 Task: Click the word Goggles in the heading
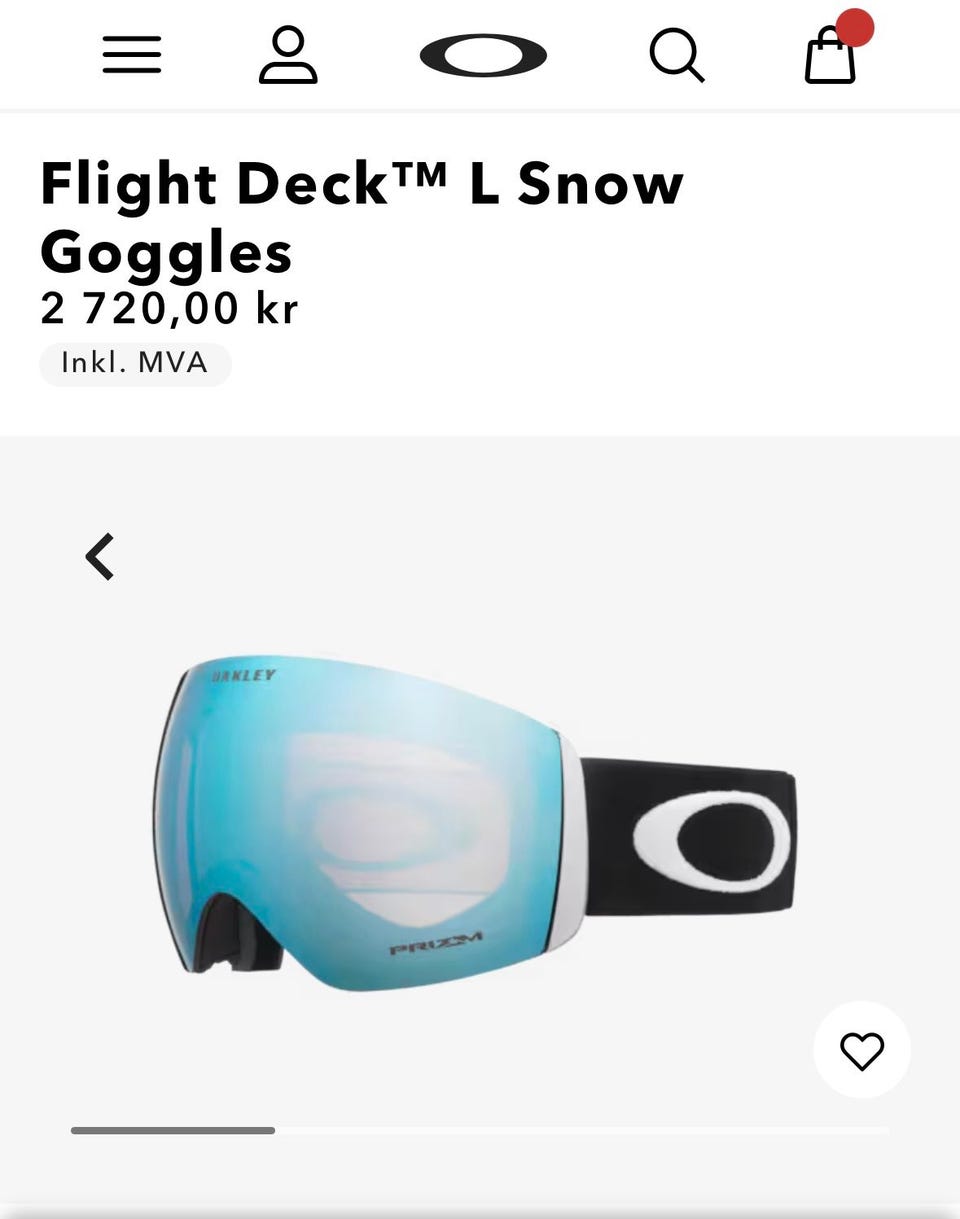(x=166, y=252)
